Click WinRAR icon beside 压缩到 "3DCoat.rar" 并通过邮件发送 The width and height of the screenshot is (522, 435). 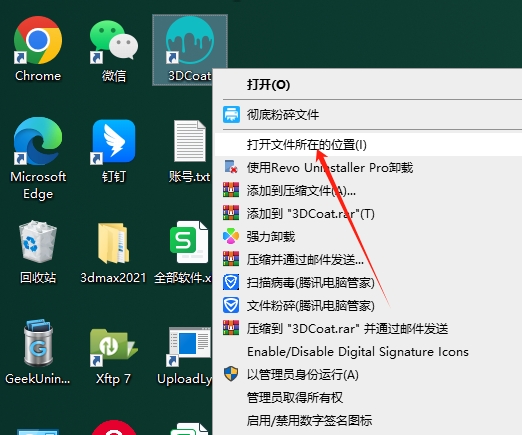[x=231, y=328]
